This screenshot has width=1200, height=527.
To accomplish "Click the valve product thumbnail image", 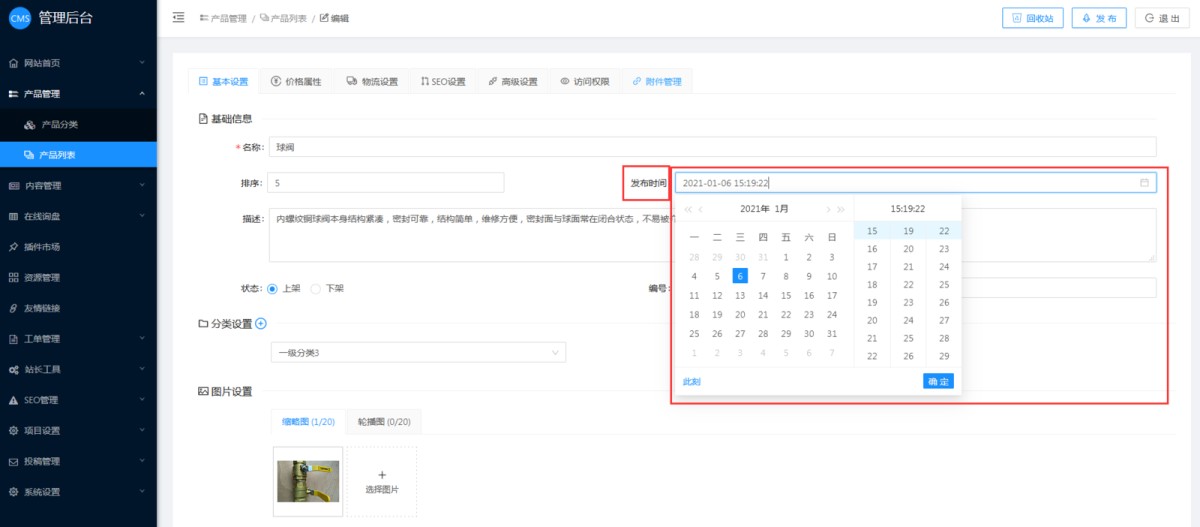I will [x=308, y=481].
